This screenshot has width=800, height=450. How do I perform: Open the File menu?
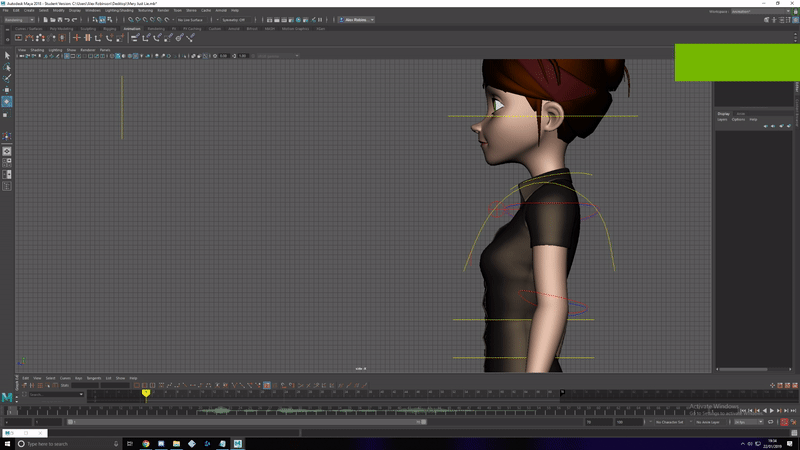[x=7, y=10]
